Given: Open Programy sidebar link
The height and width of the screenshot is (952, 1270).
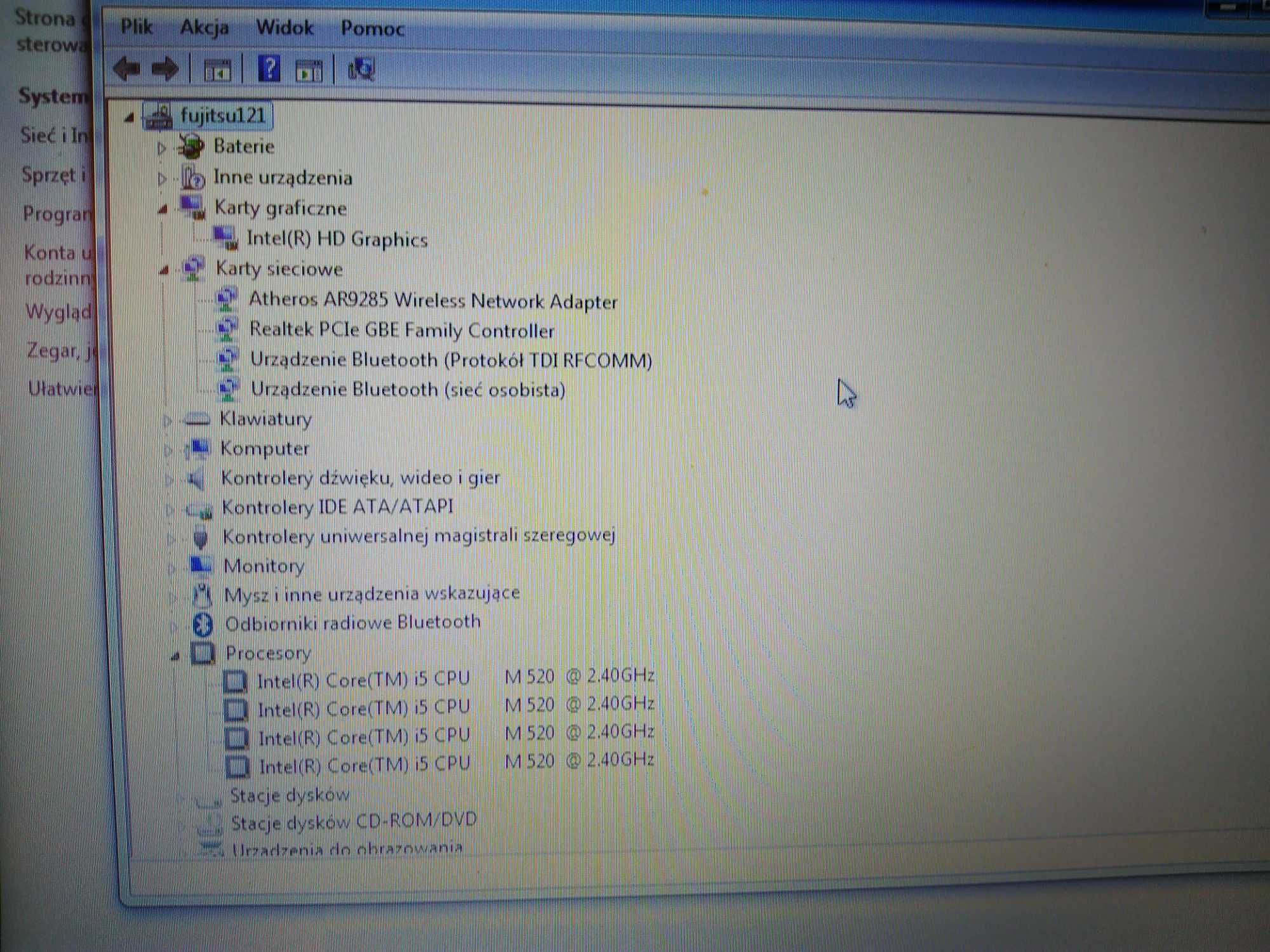Looking at the screenshot, I should (58, 214).
